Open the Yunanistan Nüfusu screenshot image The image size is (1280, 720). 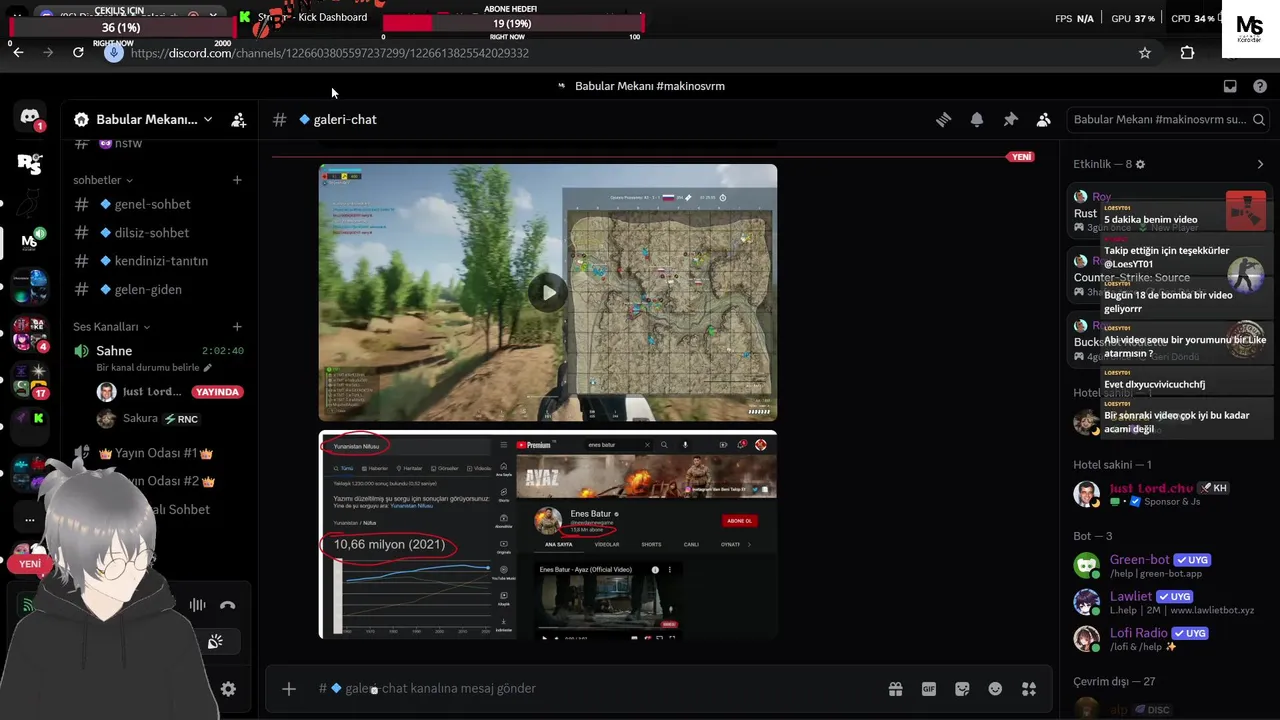click(547, 535)
